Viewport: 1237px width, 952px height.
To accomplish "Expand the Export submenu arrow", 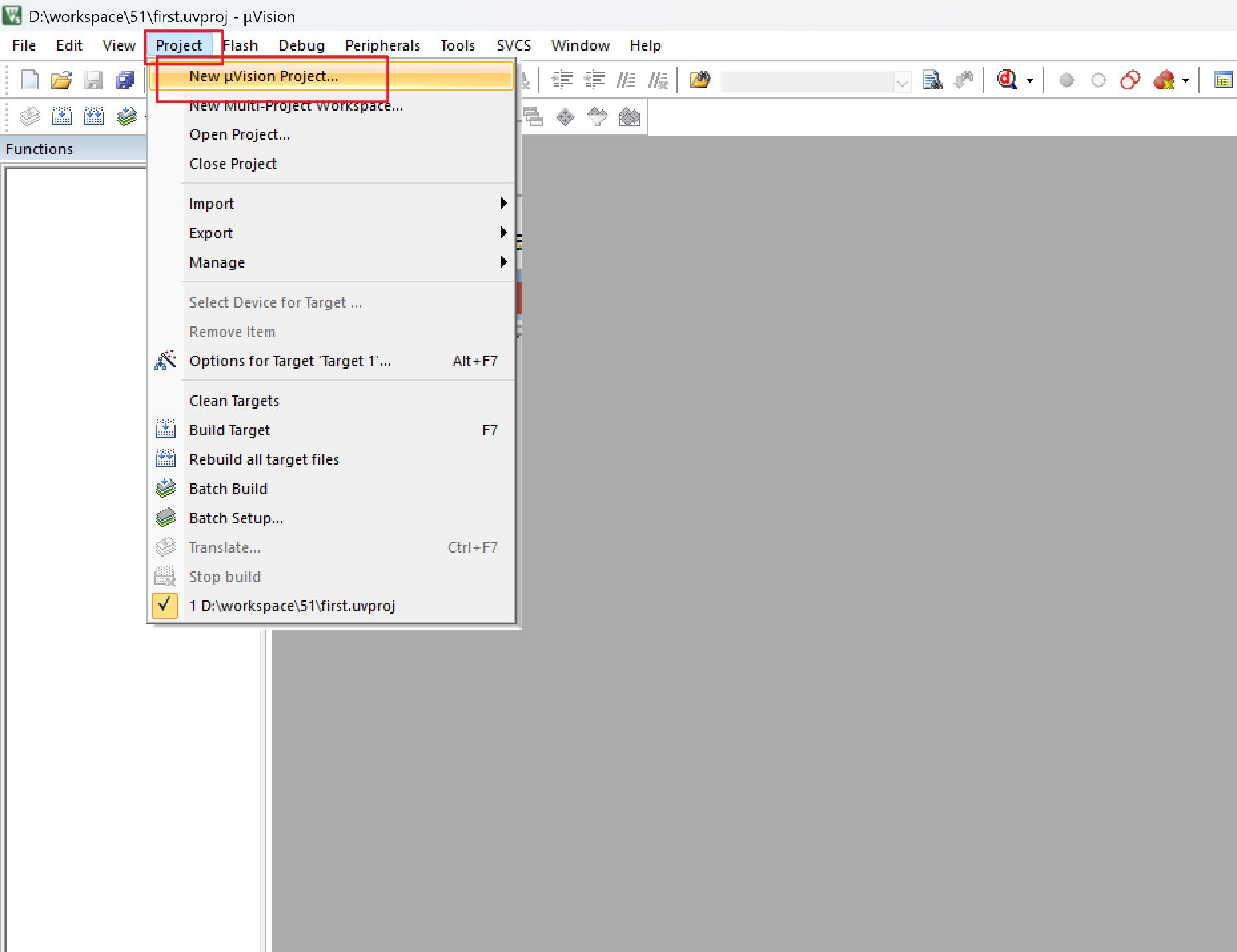I will (x=503, y=232).
